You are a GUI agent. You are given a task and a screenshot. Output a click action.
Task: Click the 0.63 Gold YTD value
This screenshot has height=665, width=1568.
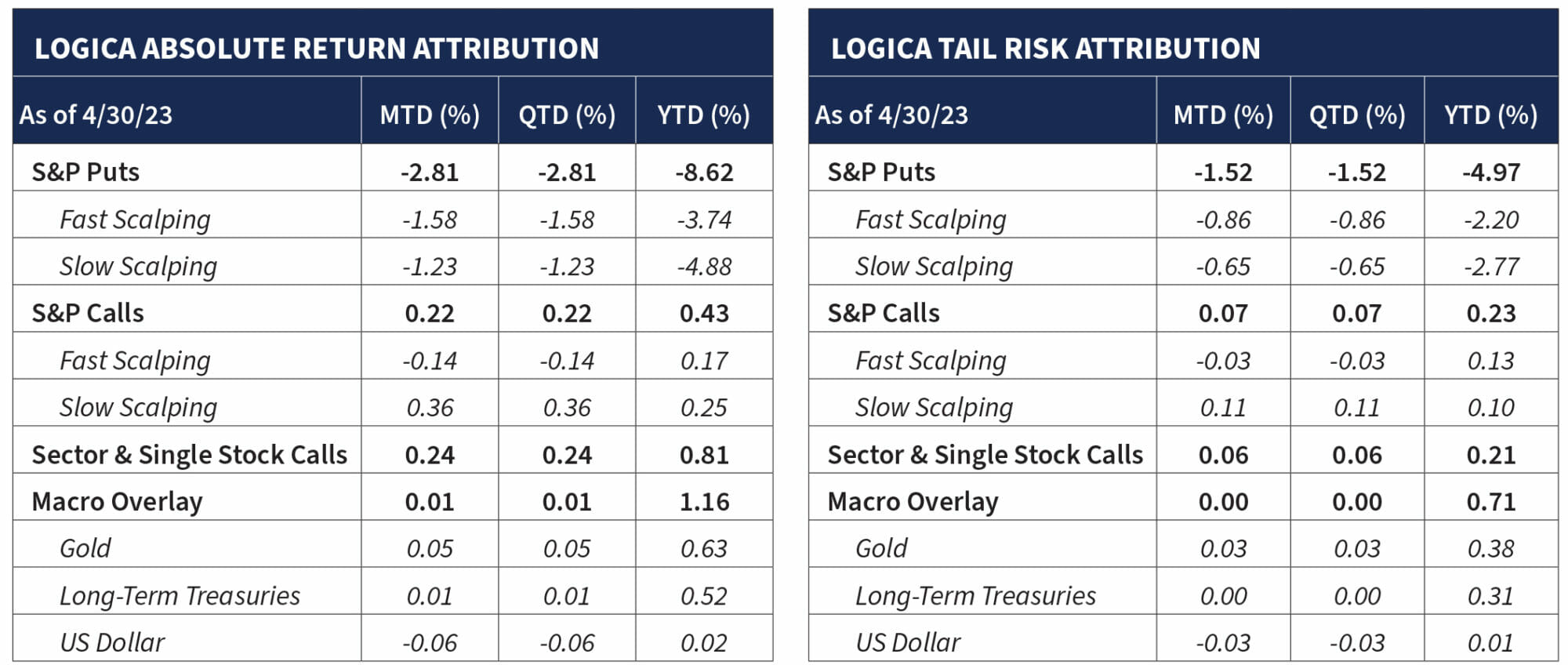704,548
